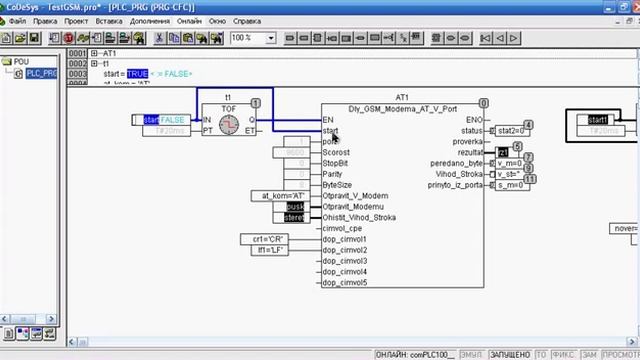Click the New file toolbar icon
Screen dimensions: 640x360
(6, 38)
